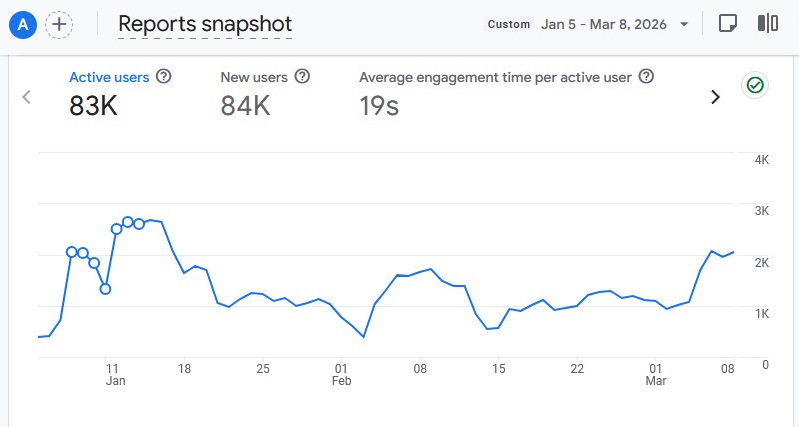Screen dimensions: 799x427
Task: Select the Active users metric tab
Action: tap(110, 76)
